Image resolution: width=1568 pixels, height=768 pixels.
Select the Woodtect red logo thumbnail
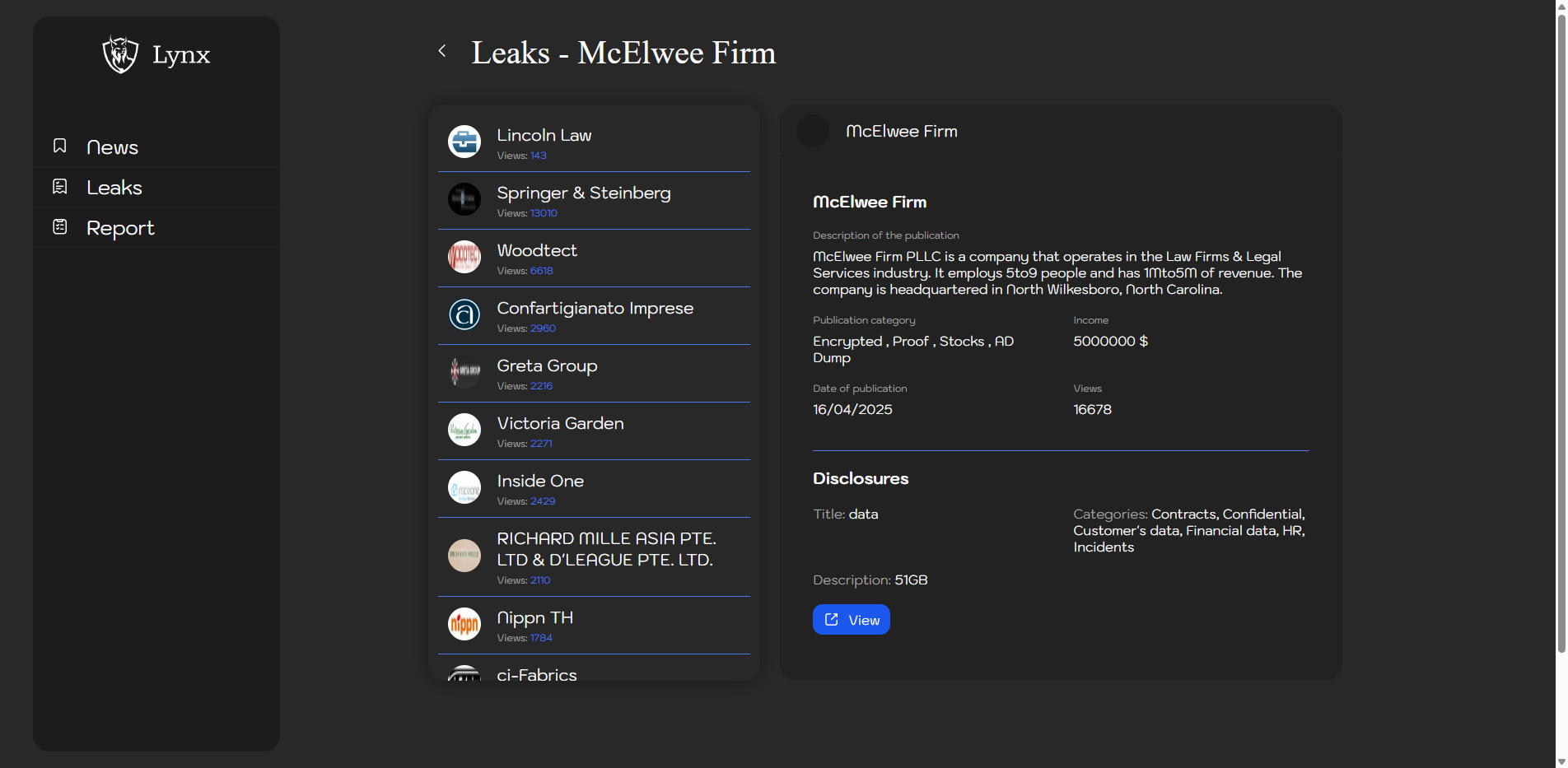464,257
